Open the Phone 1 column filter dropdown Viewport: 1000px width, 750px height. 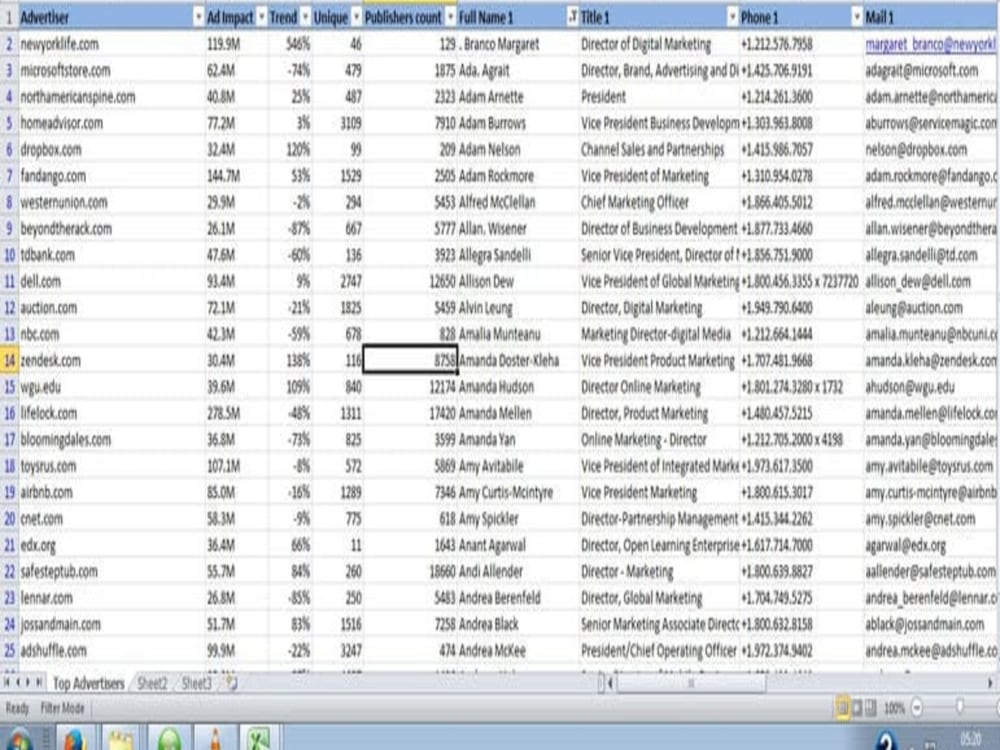pyautogui.click(x=857, y=17)
